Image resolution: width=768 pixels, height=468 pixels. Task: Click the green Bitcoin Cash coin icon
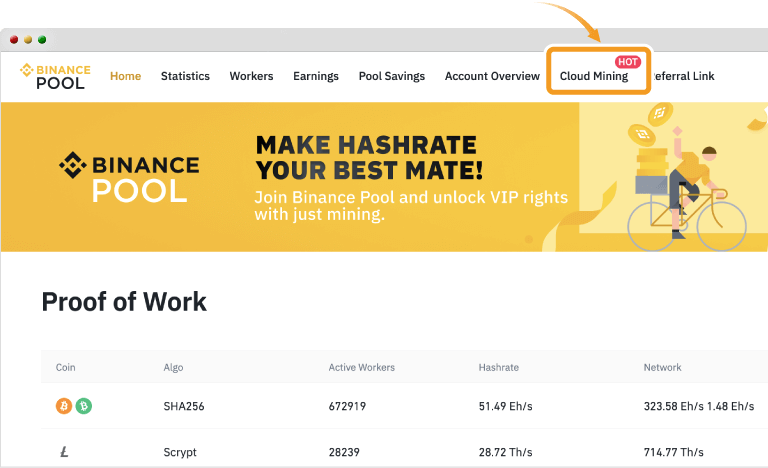click(83, 406)
